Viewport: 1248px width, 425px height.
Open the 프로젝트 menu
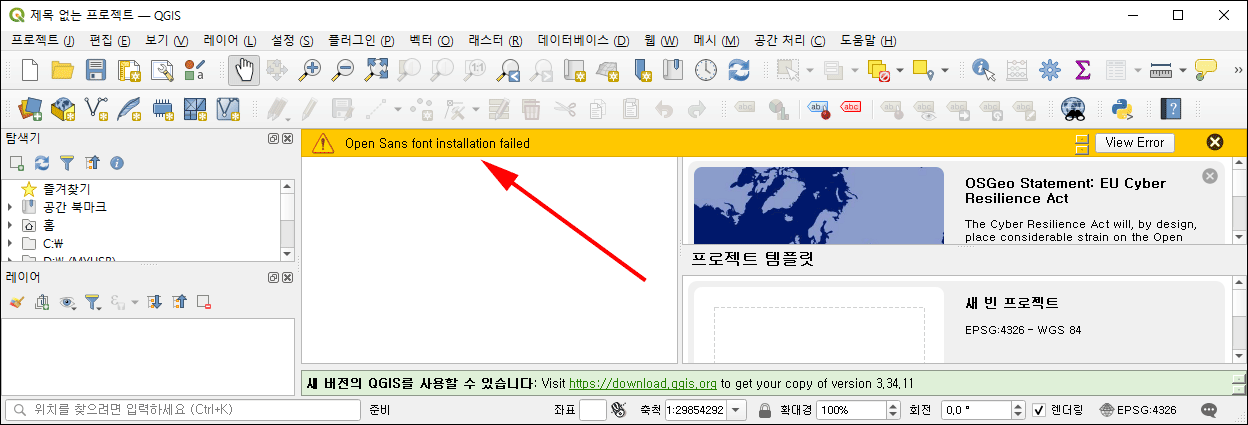click(x=43, y=40)
